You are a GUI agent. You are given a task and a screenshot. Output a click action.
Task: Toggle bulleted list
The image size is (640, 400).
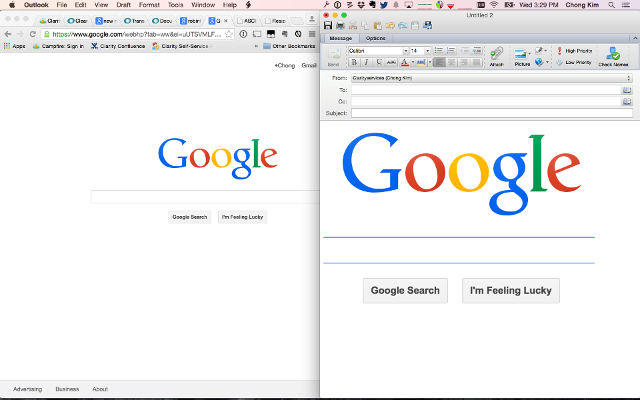(439, 51)
